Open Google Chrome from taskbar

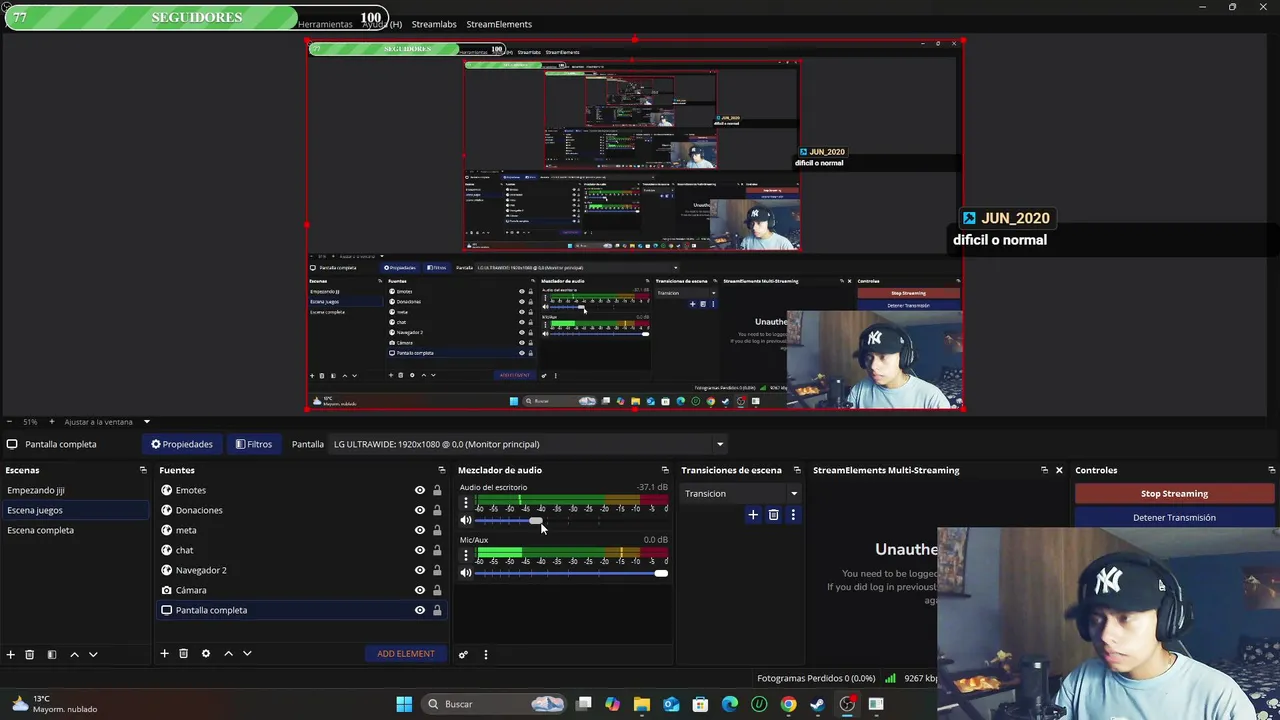[x=788, y=704]
